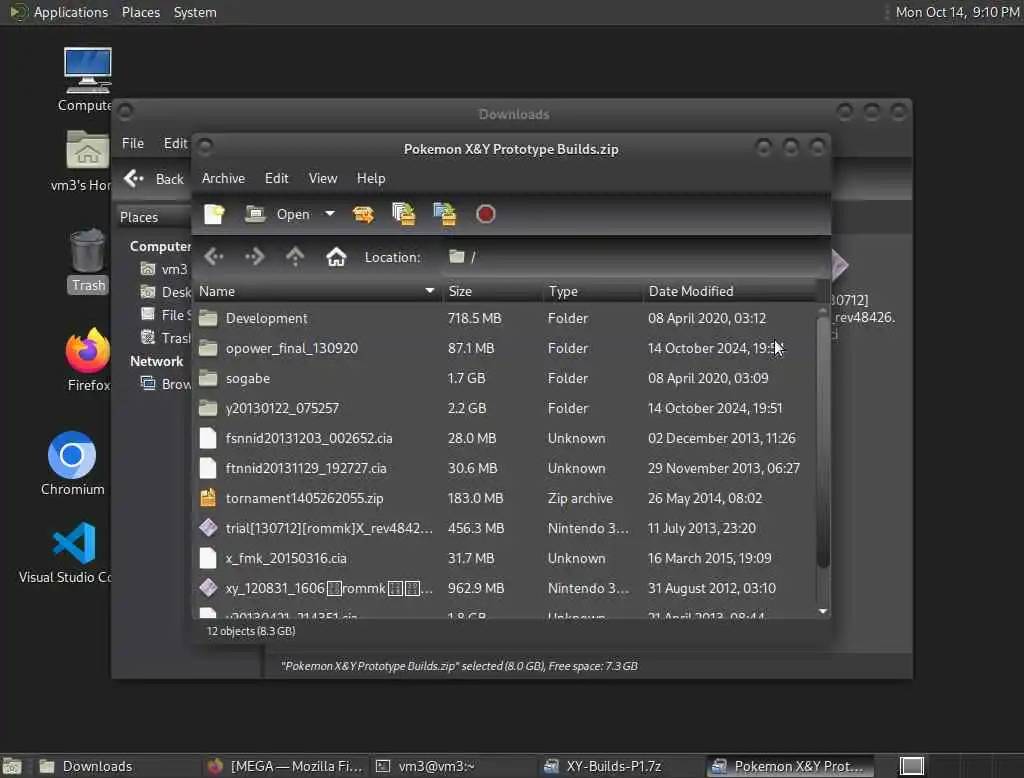Open File menu in Downloads window
Screen dimensions: 1024x778
pos(133,143)
